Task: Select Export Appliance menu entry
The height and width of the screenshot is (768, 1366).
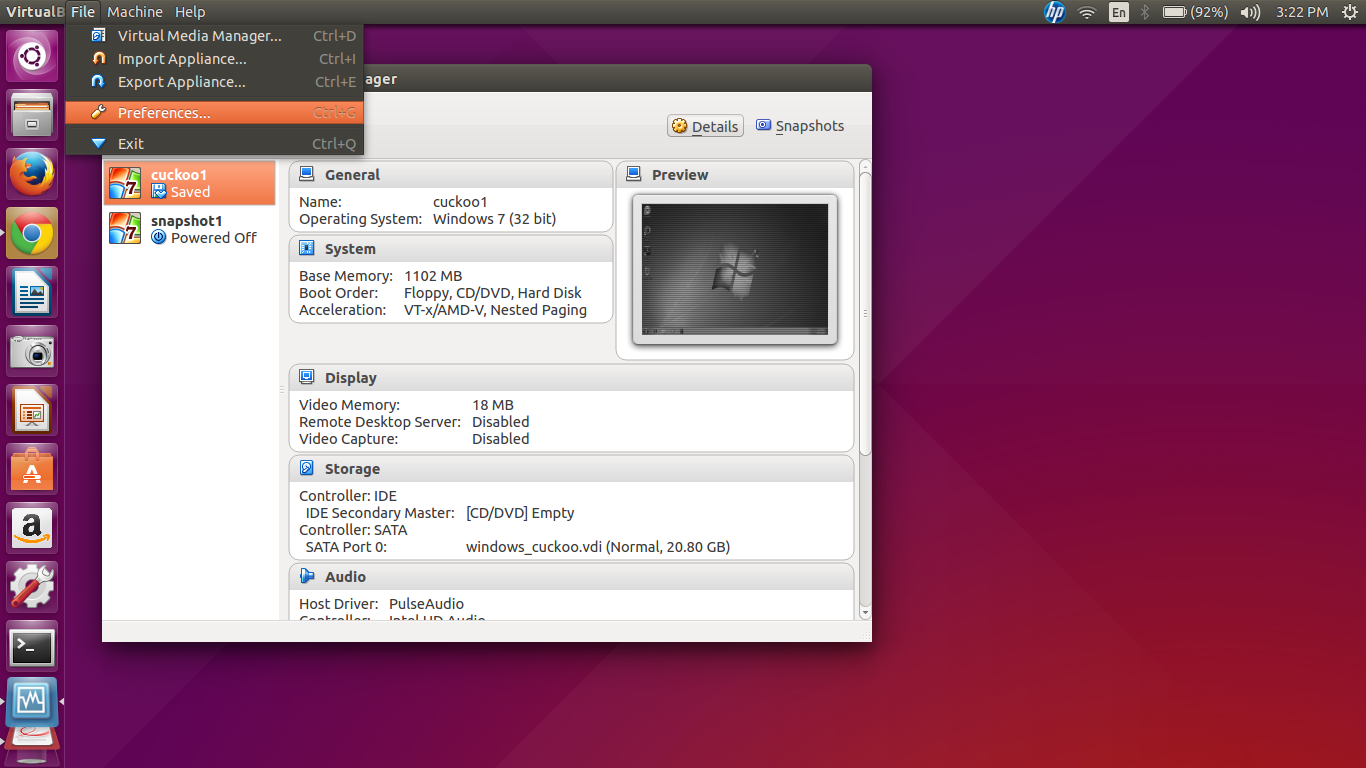Action: click(214, 82)
